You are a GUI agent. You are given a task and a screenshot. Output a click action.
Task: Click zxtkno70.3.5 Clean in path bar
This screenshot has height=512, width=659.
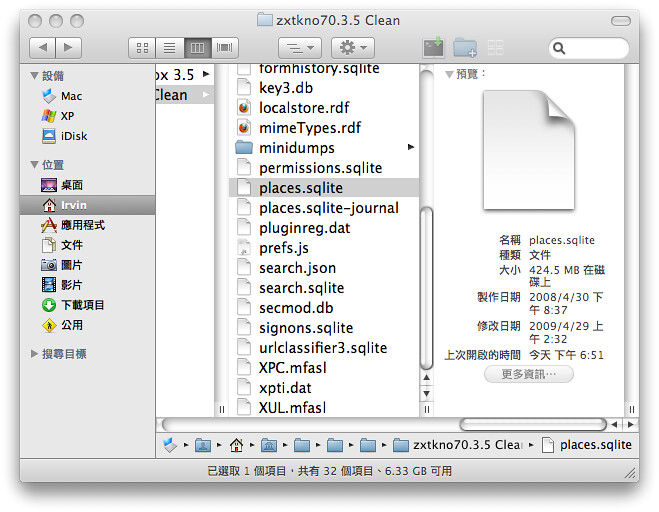[x=458, y=445]
